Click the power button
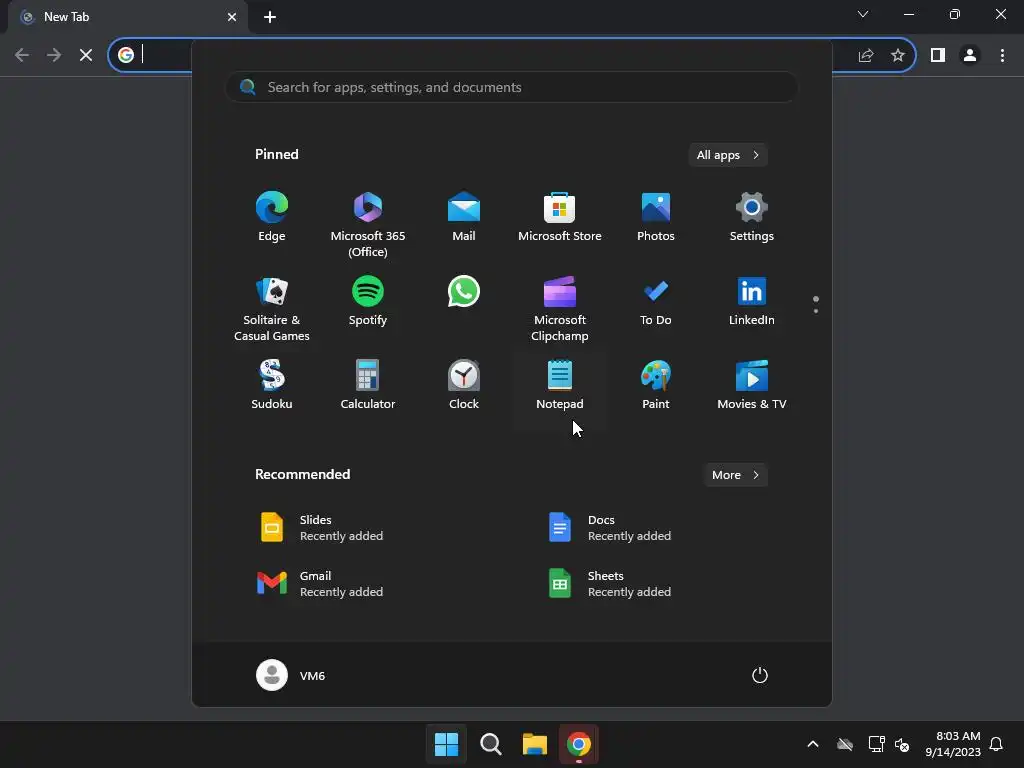Screen dimensions: 1024x768 click(x=760, y=675)
